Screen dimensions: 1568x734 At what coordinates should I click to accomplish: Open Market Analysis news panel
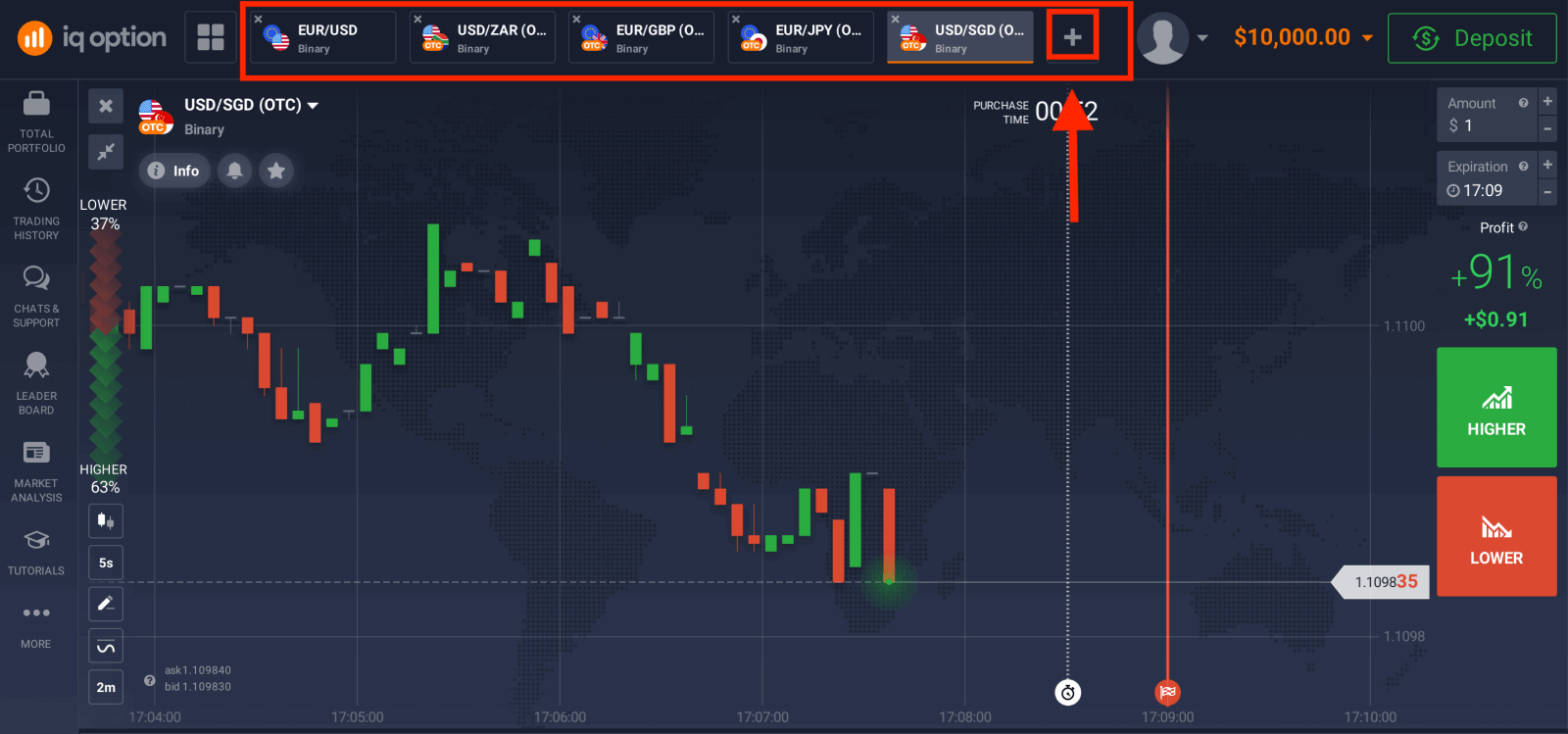click(x=36, y=470)
